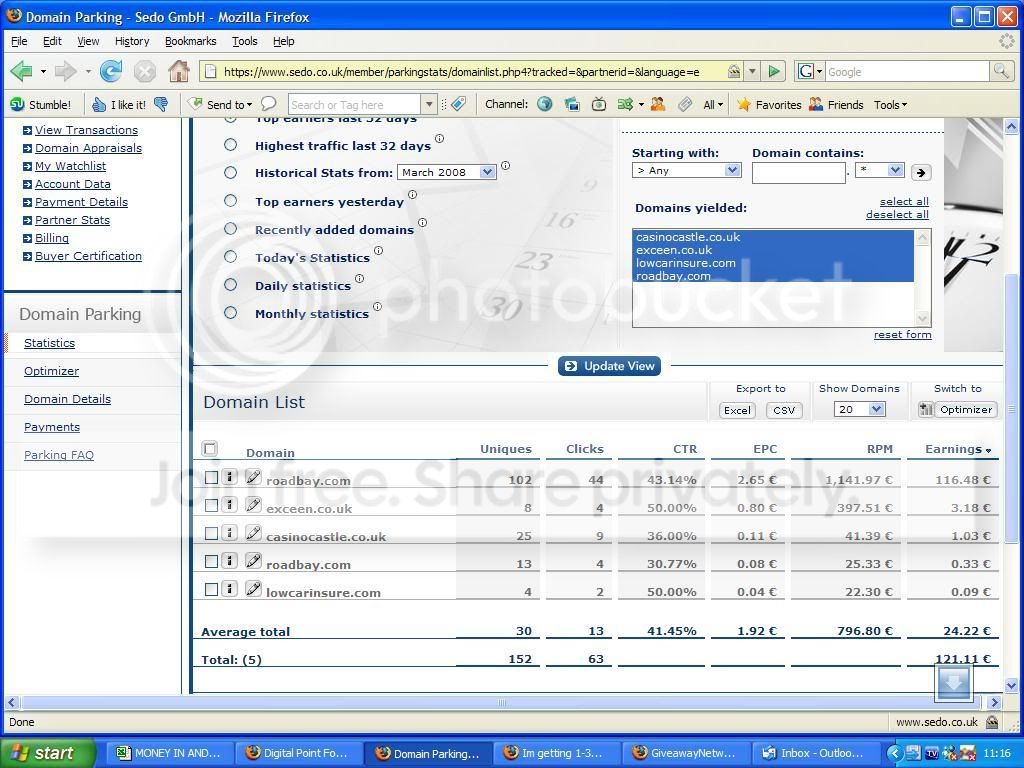Open the File menu
This screenshot has width=1024, height=768.
[x=19, y=41]
